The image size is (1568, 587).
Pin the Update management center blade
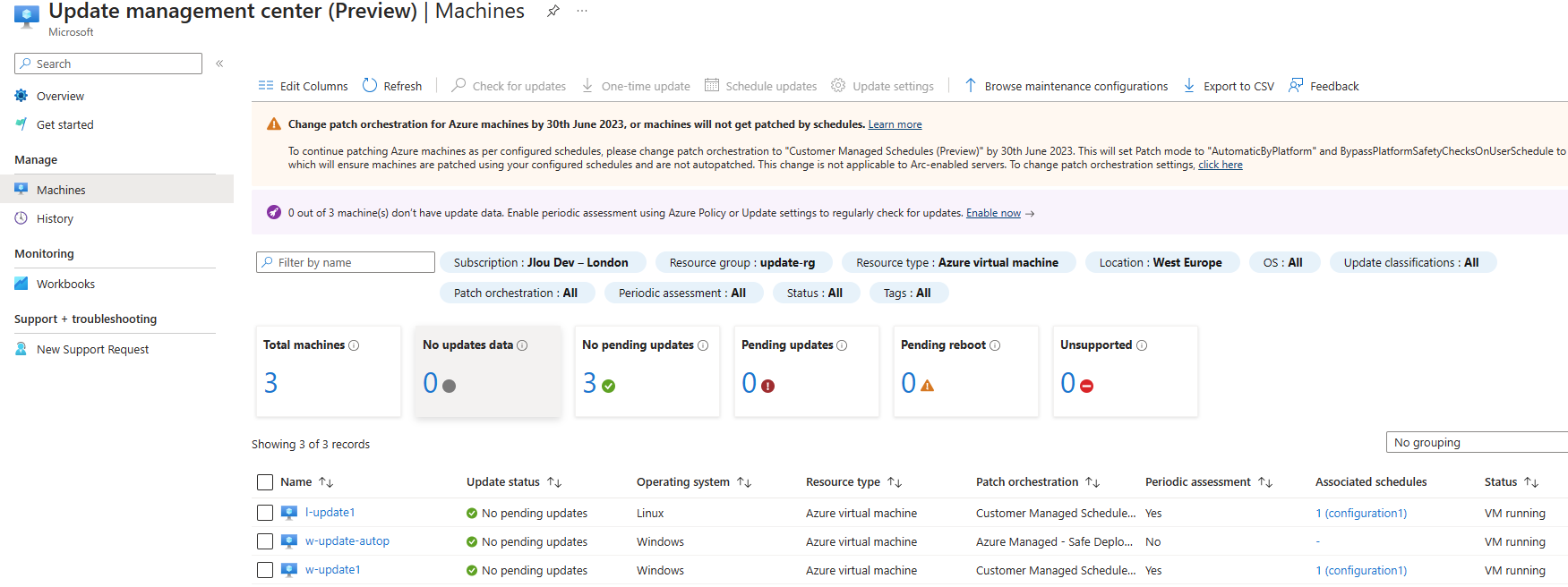pyautogui.click(x=553, y=11)
